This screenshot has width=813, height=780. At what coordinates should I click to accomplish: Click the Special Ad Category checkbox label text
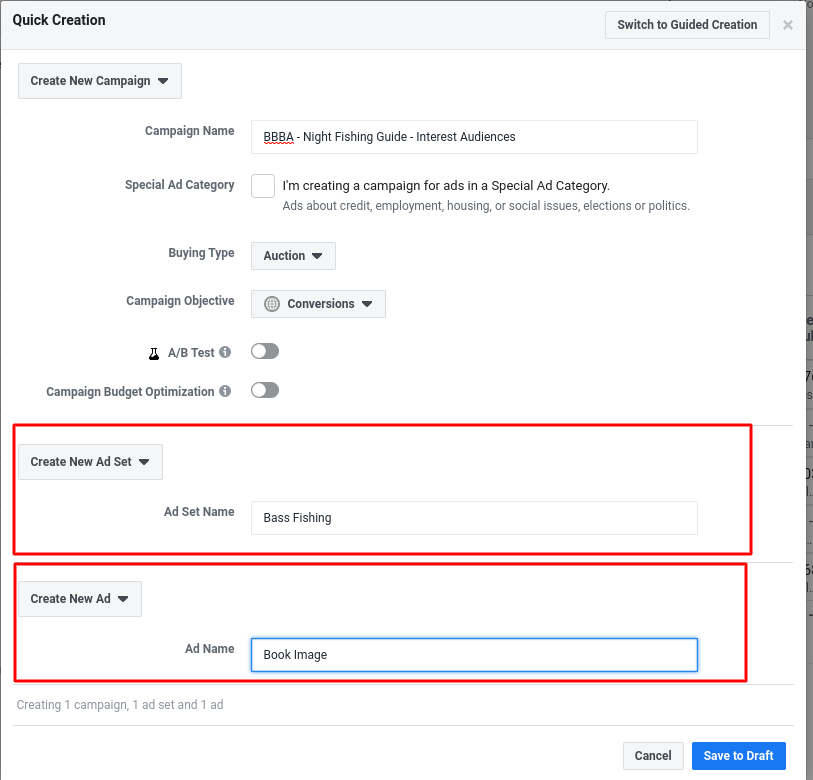446,185
